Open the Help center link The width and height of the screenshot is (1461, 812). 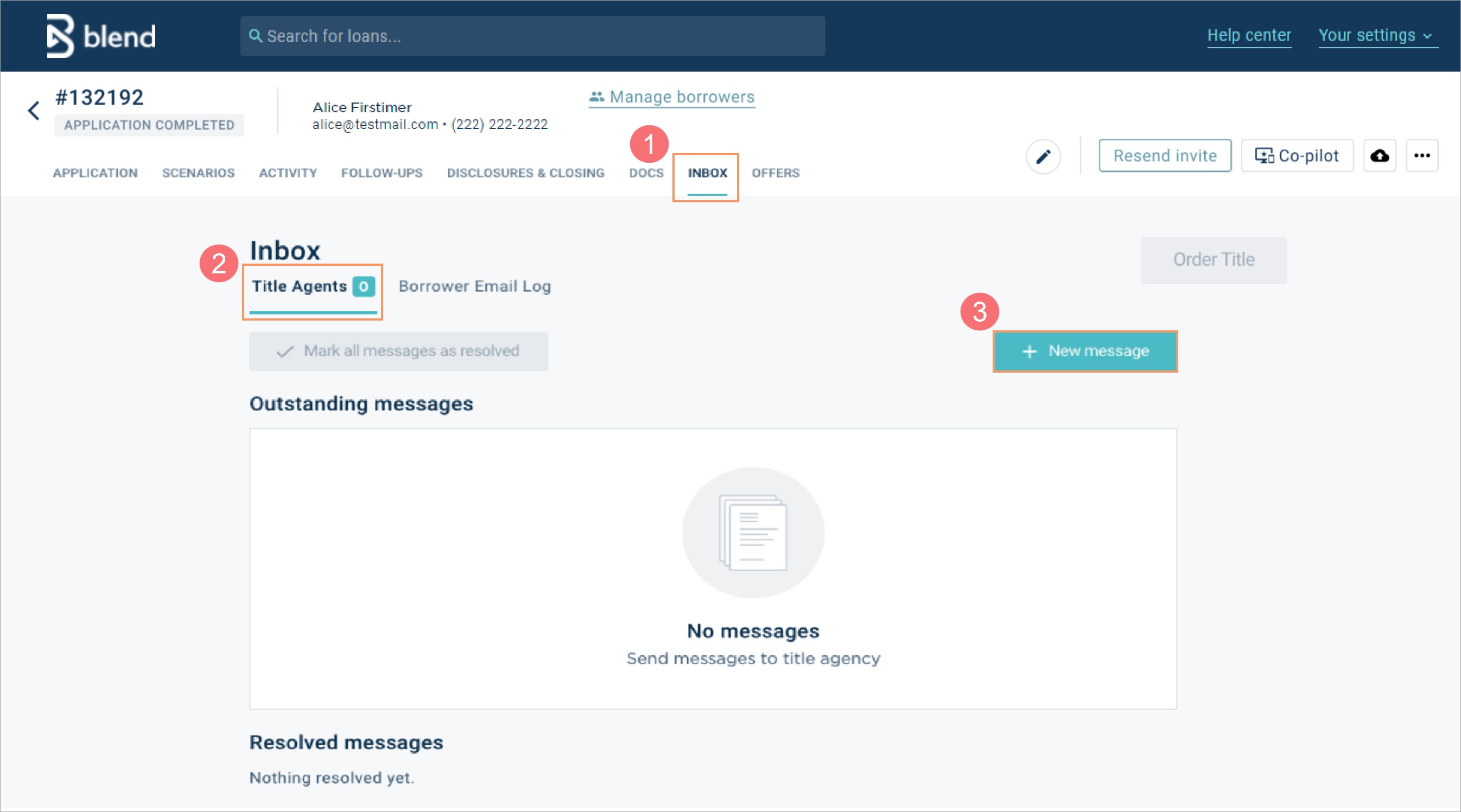coord(1248,35)
